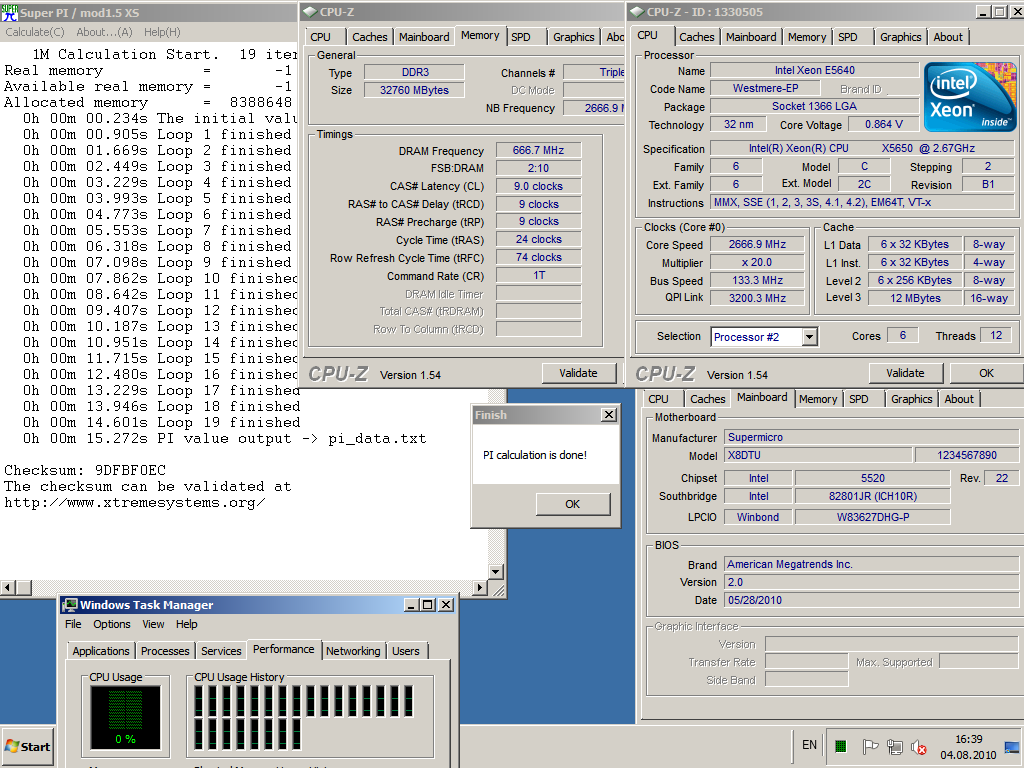Click the CPU-Z ID 1330505 title icon

click(637, 12)
